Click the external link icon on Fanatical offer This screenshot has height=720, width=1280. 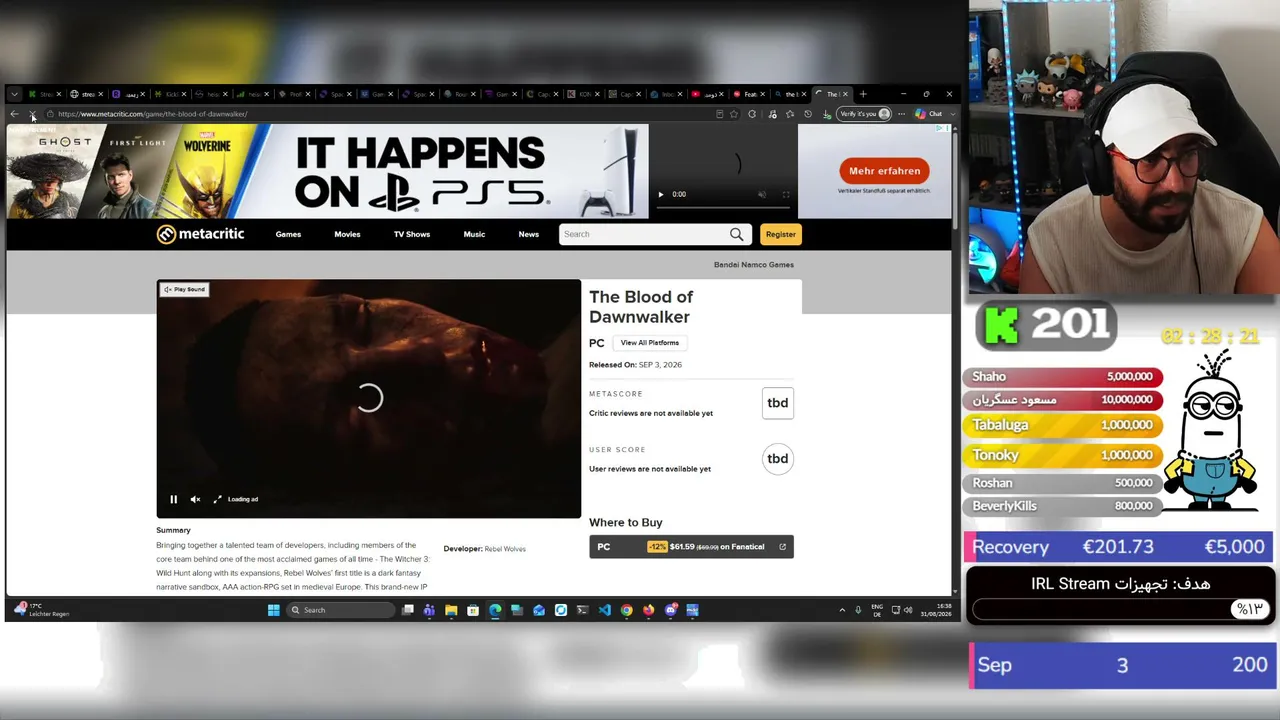tap(782, 547)
